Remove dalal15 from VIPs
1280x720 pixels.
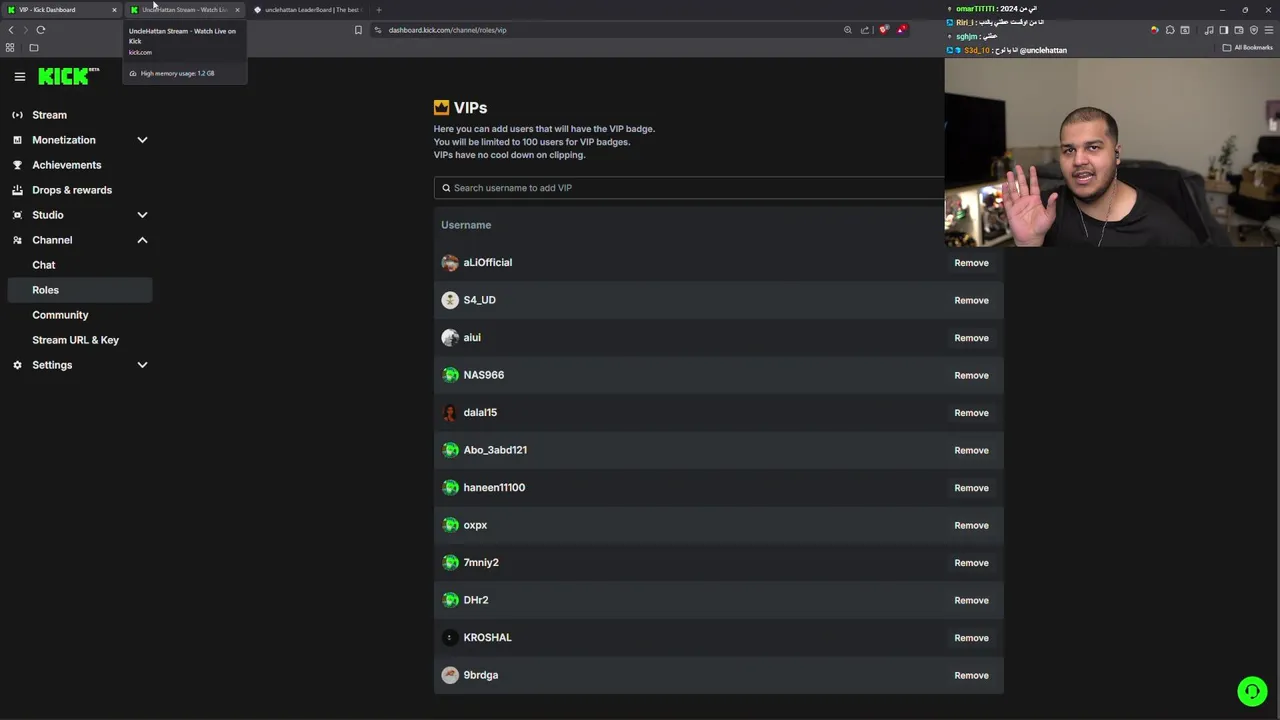(x=971, y=413)
